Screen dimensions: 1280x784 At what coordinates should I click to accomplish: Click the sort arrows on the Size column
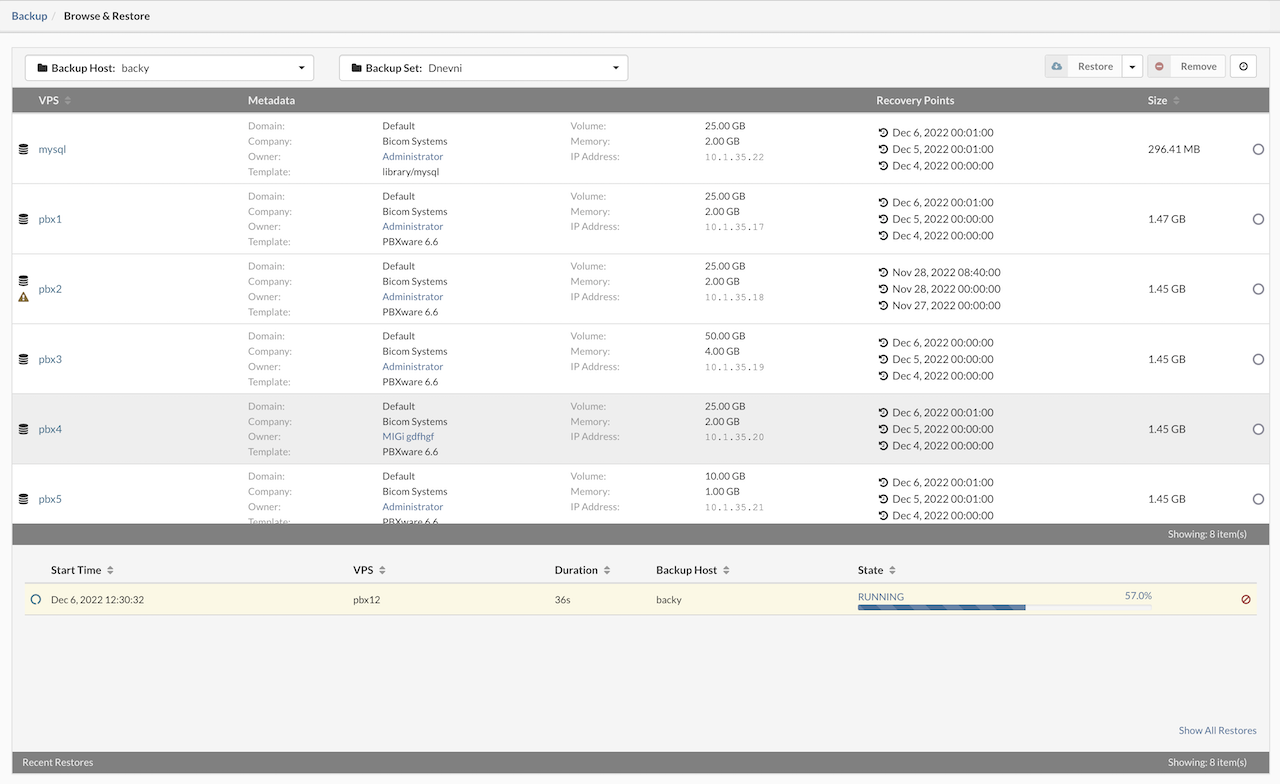(x=1176, y=101)
